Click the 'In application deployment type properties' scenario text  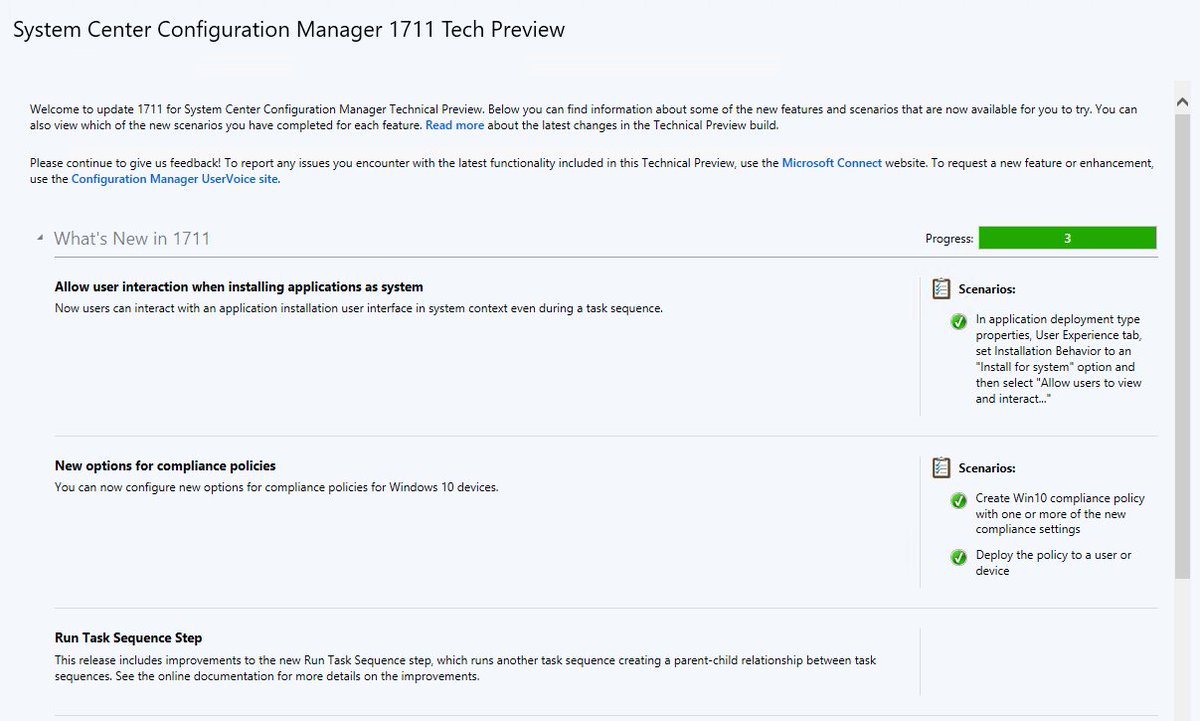pos(1059,359)
